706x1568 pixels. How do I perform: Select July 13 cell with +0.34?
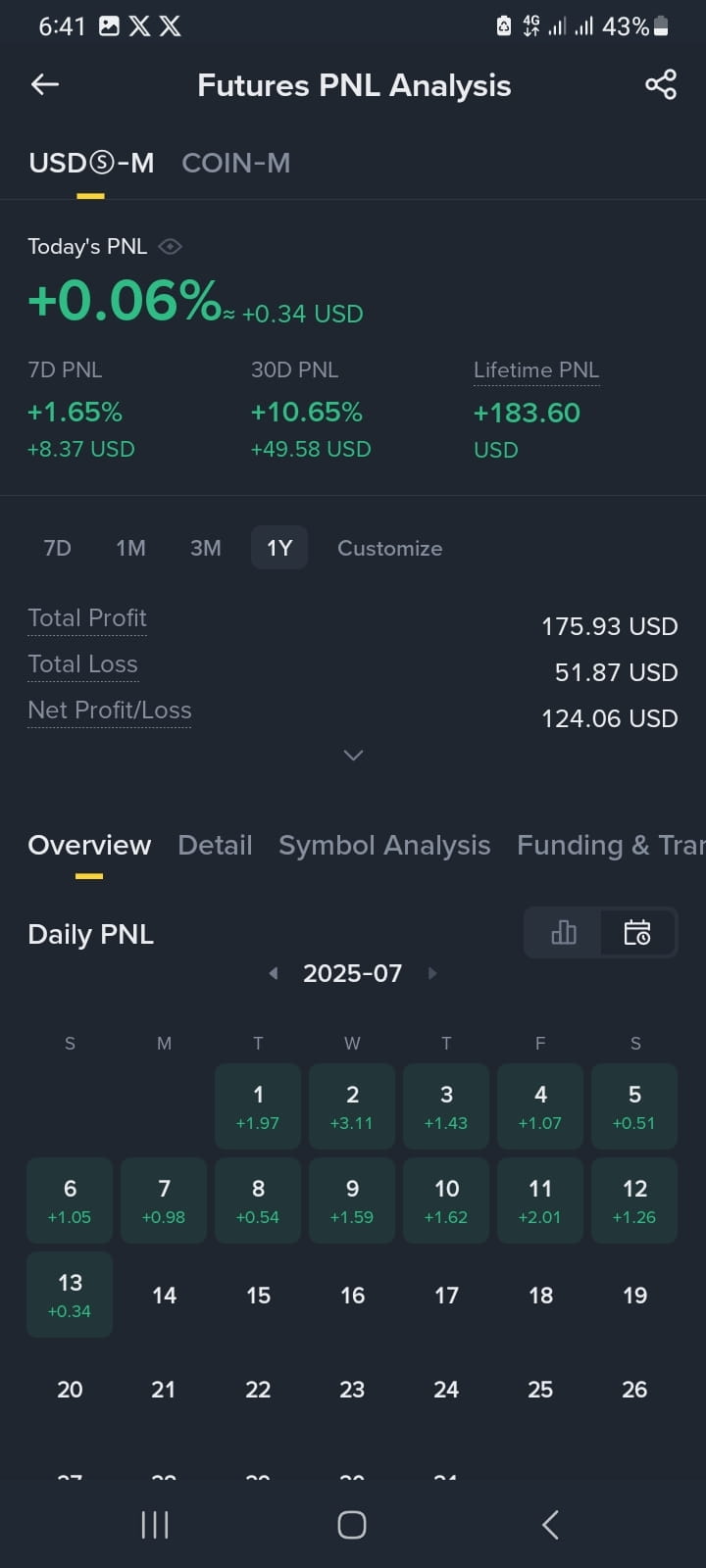click(x=70, y=1295)
